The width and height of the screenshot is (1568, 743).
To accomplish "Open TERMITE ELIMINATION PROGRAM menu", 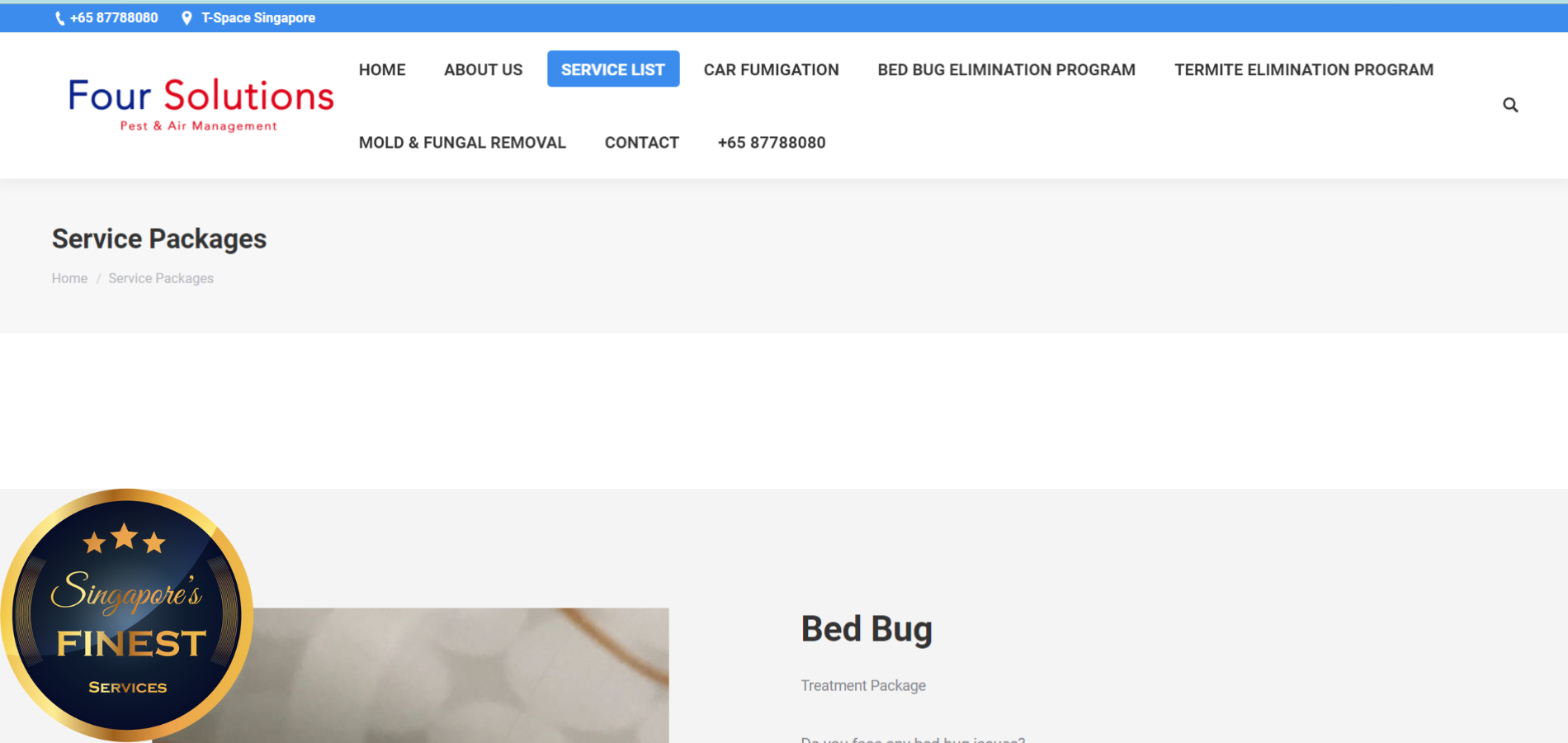I will point(1303,70).
